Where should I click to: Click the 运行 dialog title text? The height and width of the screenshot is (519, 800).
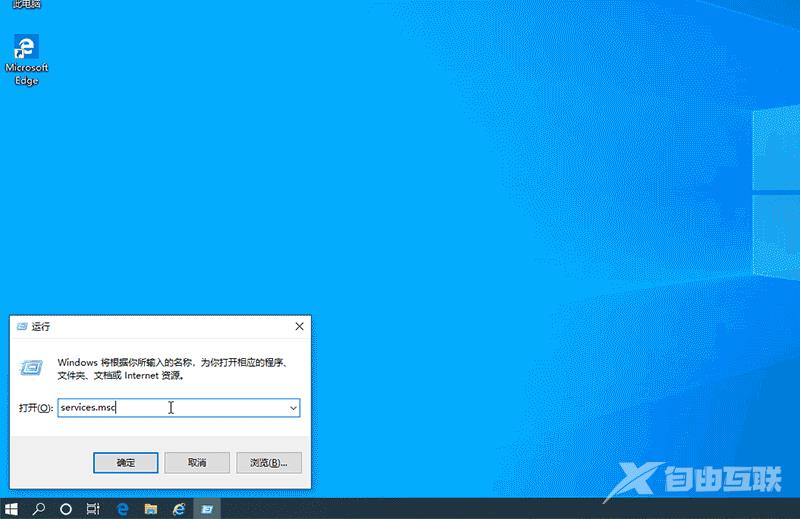(x=41, y=327)
